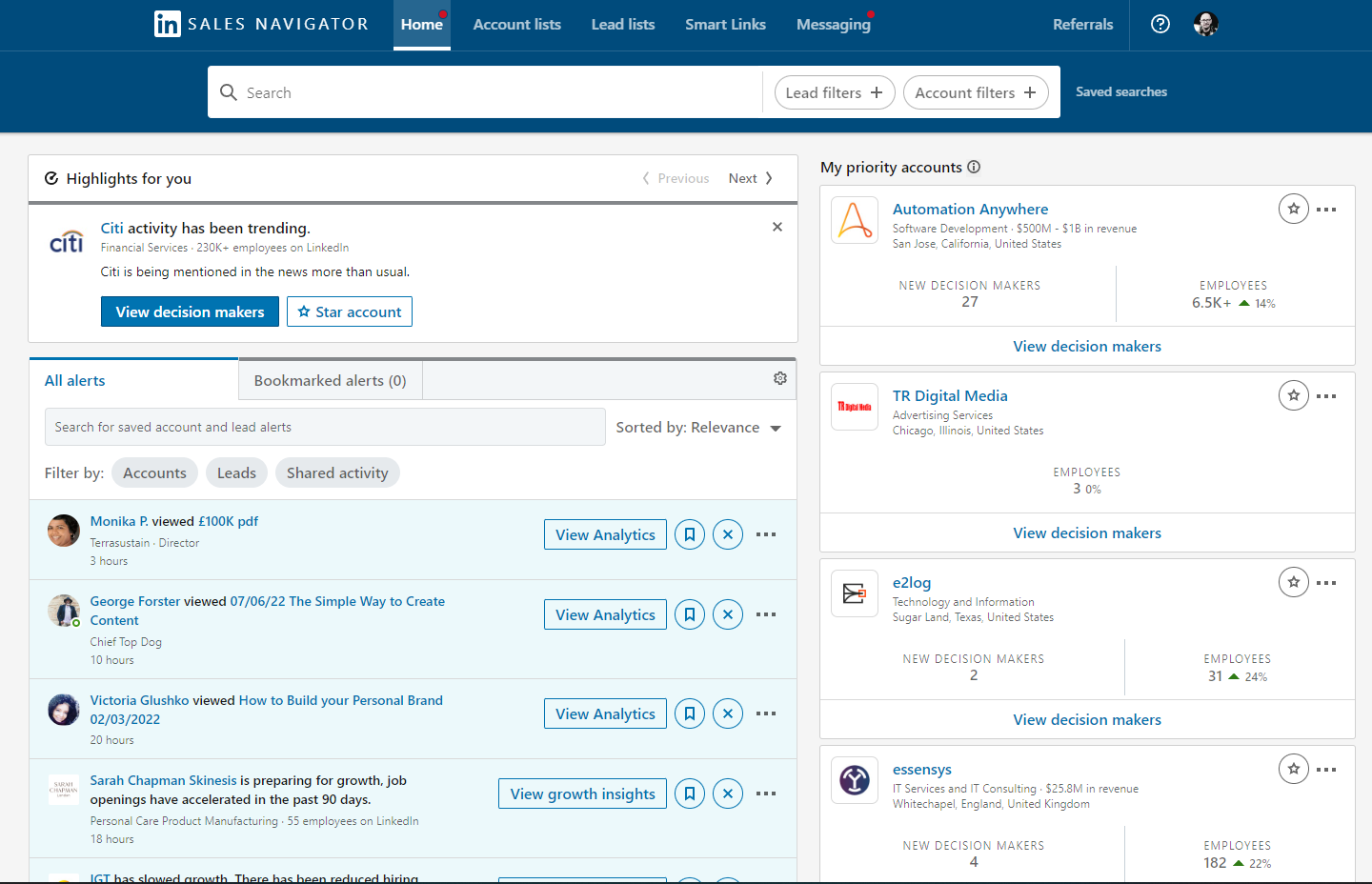Click the e2log company logo
Image resolution: width=1372 pixels, height=884 pixels.
point(855,593)
